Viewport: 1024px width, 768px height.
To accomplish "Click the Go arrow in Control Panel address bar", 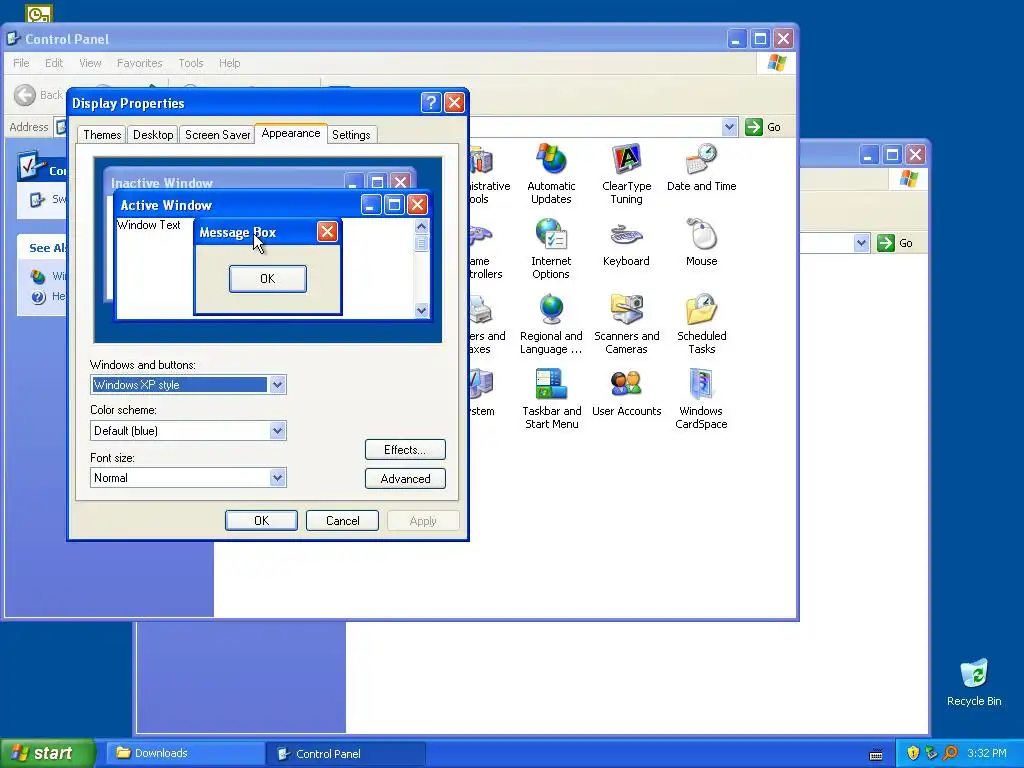I will point(754,127).
